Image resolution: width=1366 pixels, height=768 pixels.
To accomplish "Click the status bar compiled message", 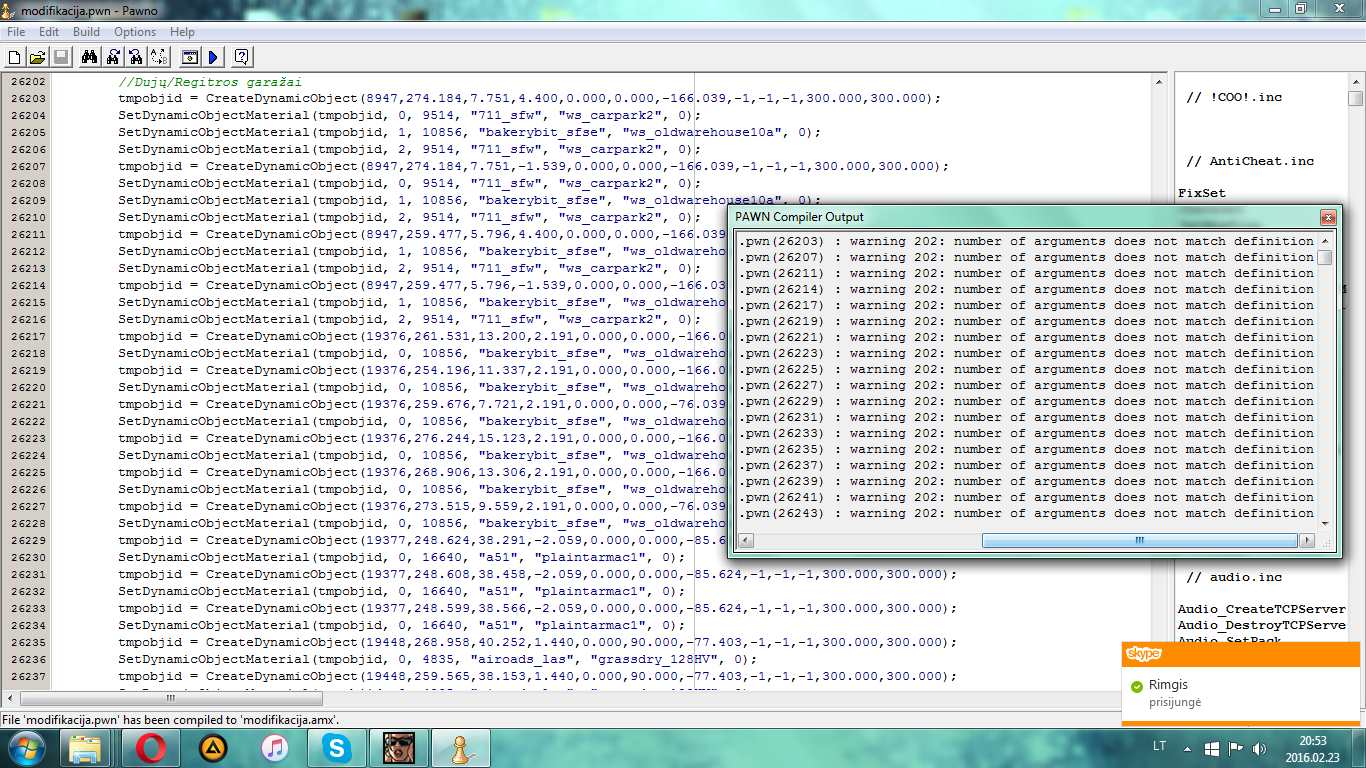I will coord(170,719).
